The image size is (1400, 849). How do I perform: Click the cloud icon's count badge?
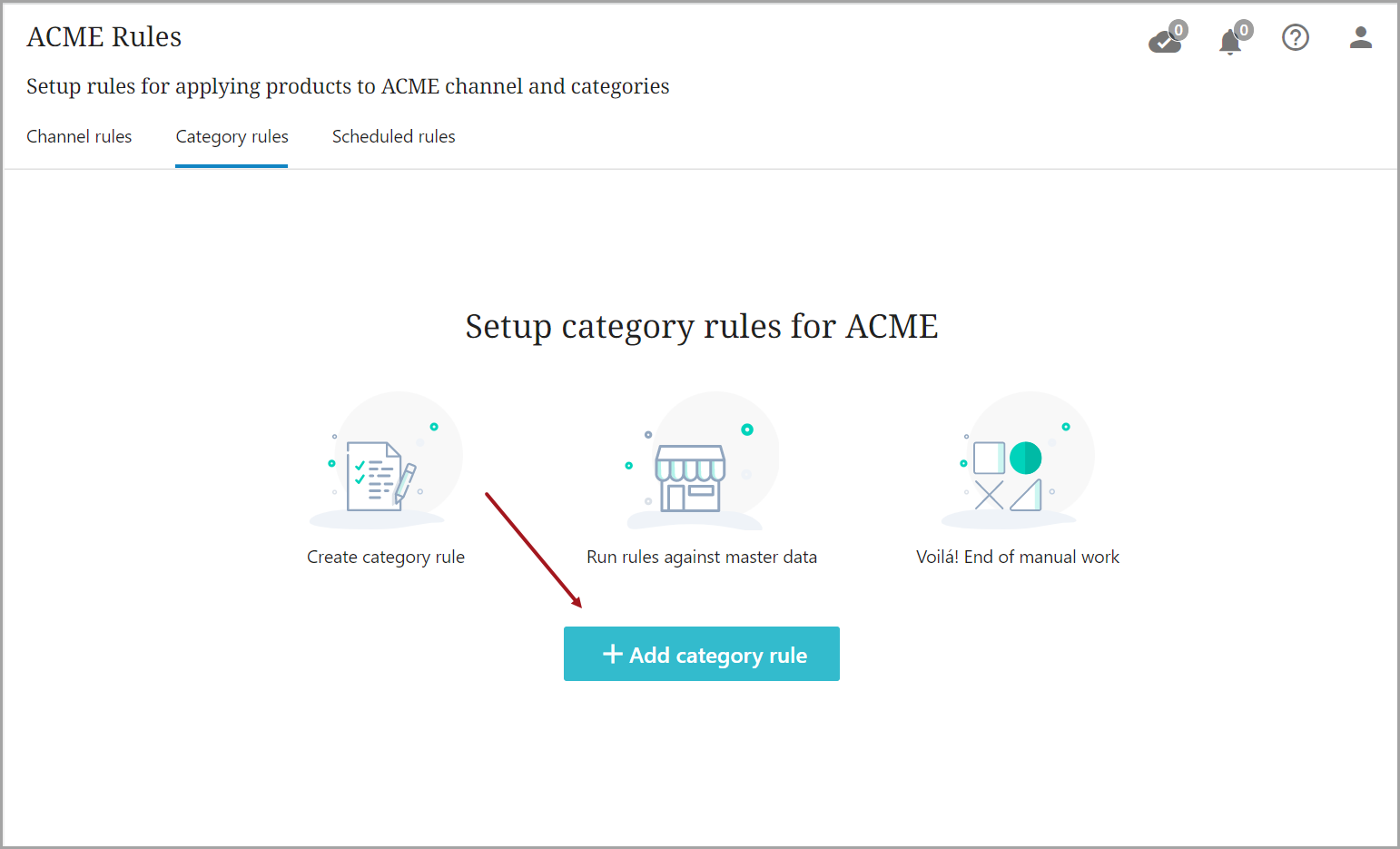[x=1178, y=30]
